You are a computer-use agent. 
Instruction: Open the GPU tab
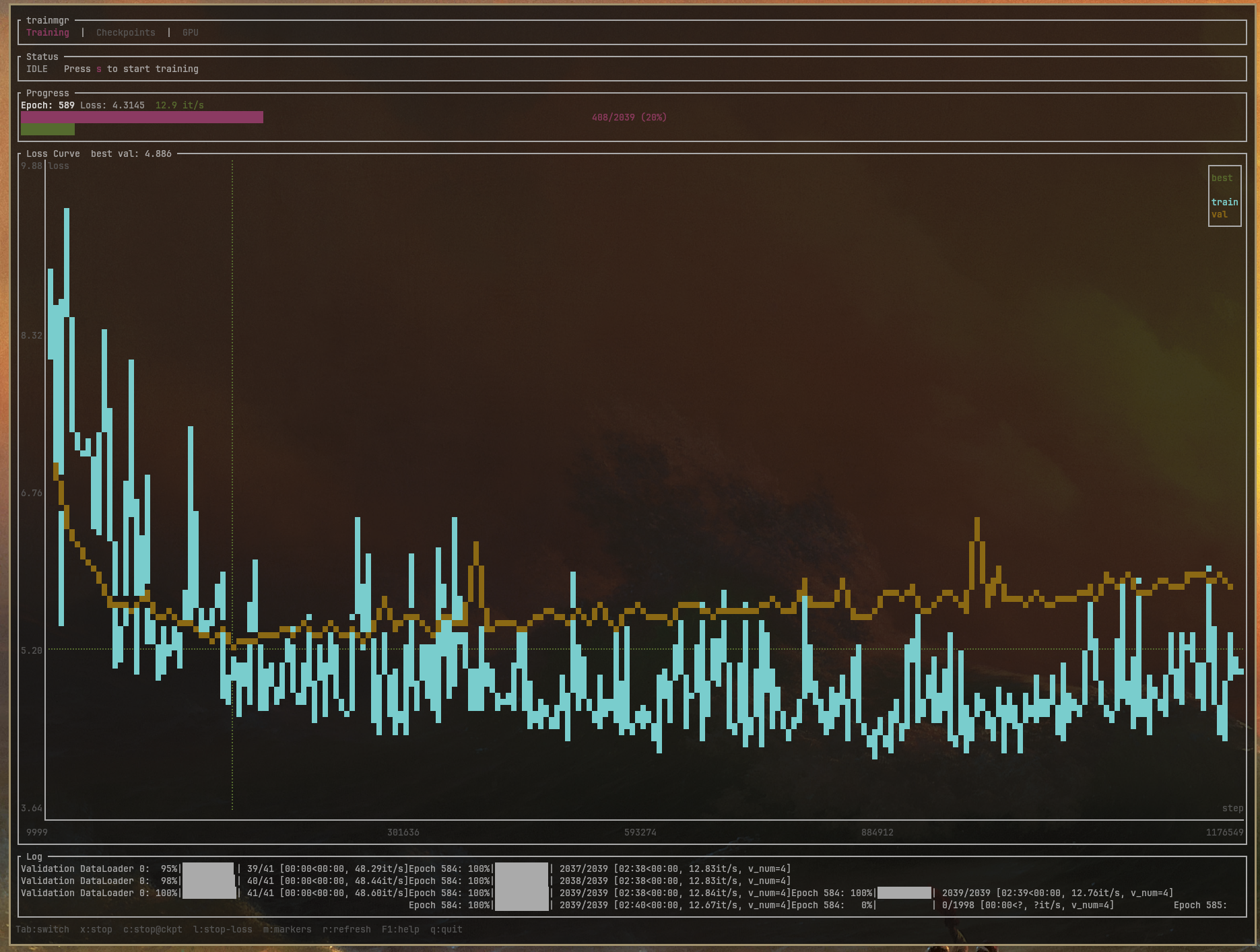[191, 32]
